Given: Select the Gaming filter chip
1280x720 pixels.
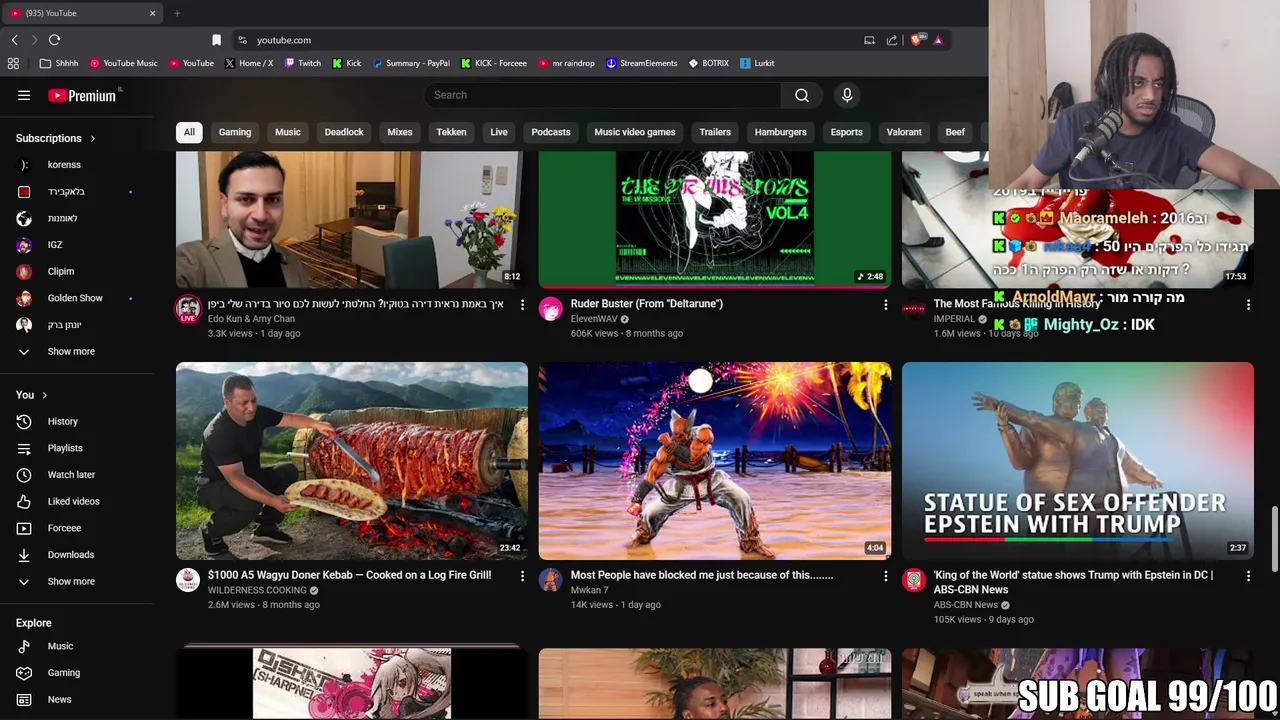Looking at the screenshot, I should point(235,132).
